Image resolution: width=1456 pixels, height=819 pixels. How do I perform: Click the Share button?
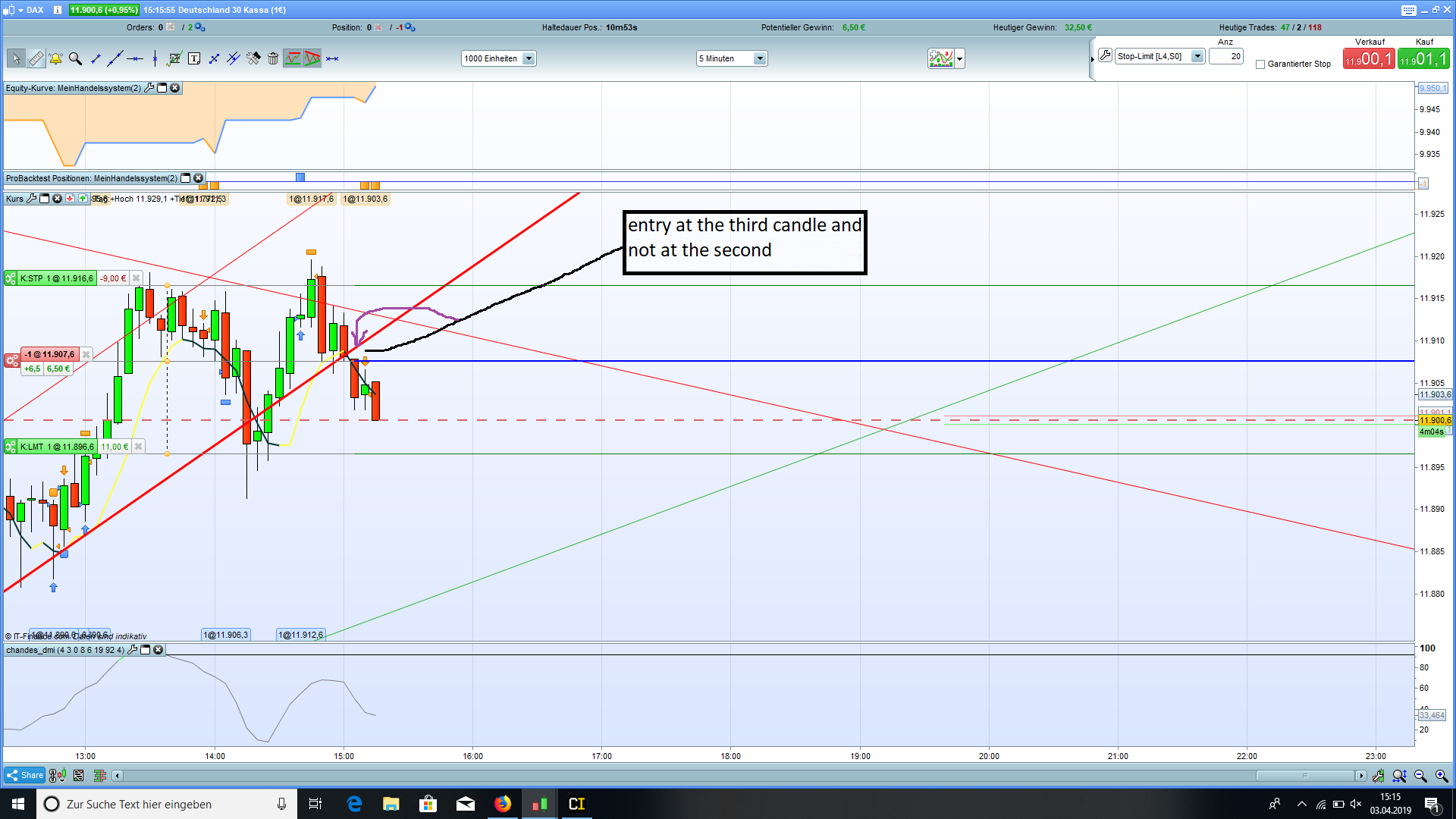click(24, 775)
